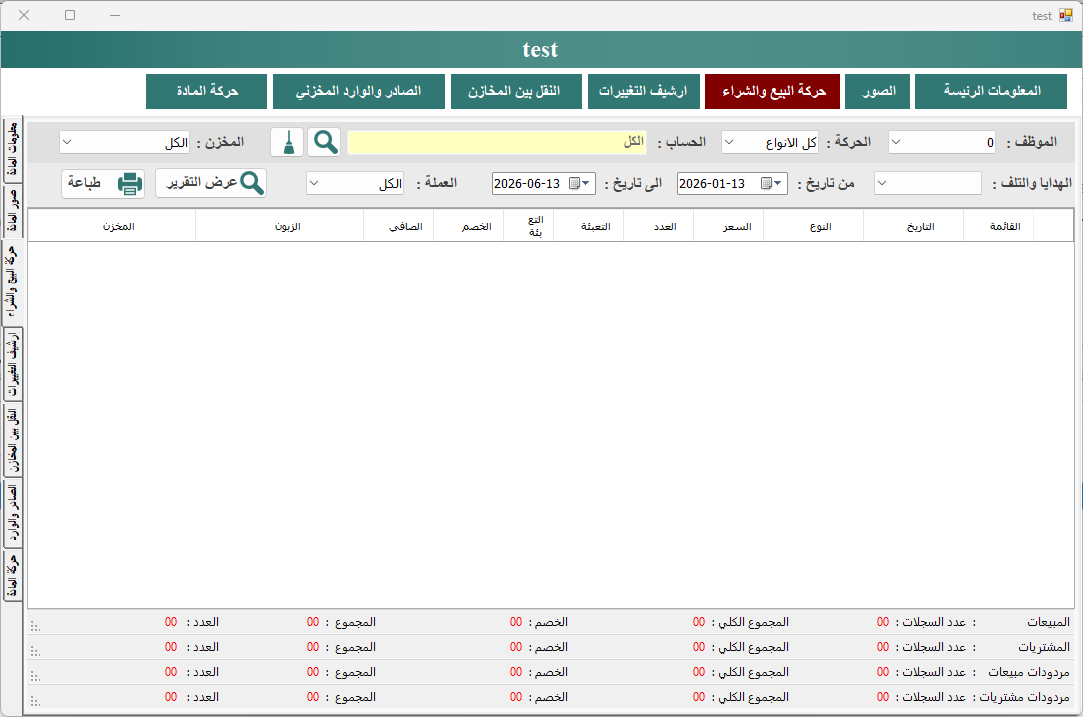
Task: Switch to المعلومات الرئيسة tab
Action: 991,91
